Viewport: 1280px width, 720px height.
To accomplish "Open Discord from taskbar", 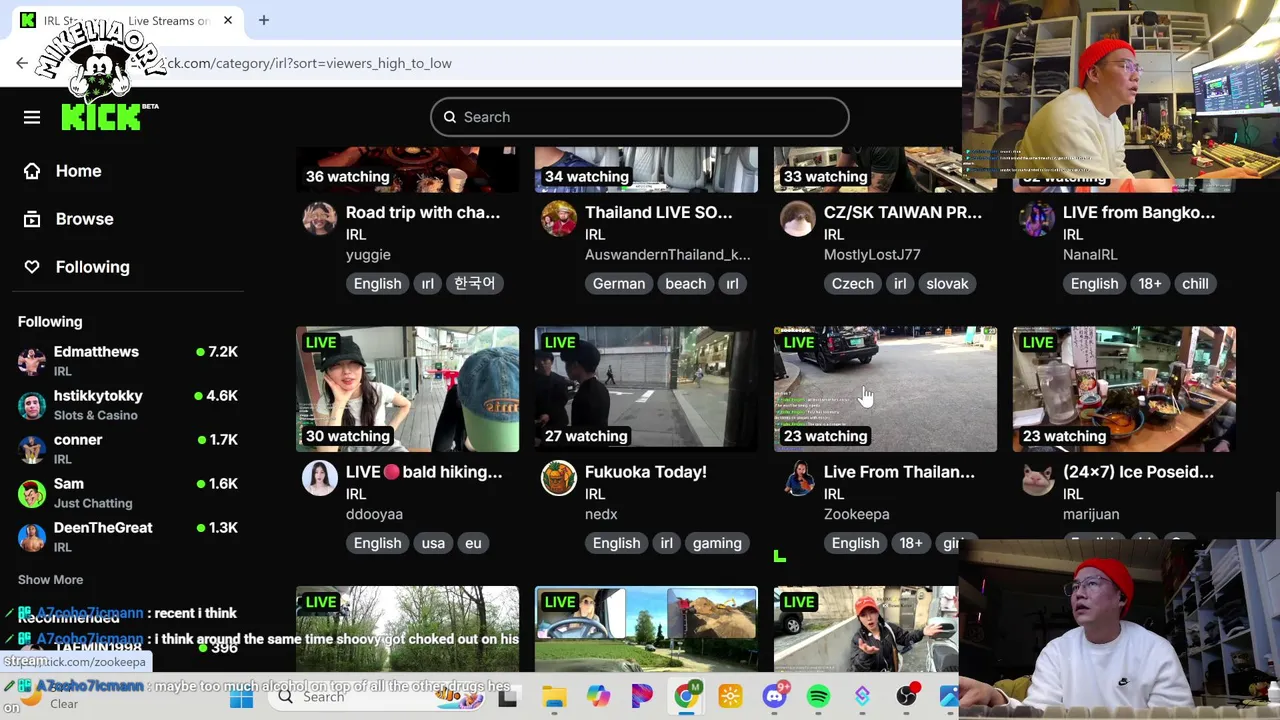I will pos(775,697).
